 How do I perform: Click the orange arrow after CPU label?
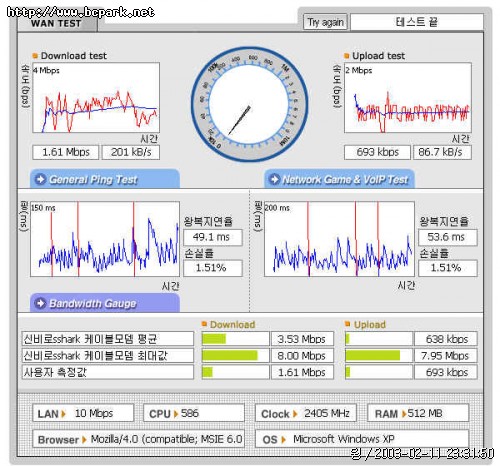(176, 414)
